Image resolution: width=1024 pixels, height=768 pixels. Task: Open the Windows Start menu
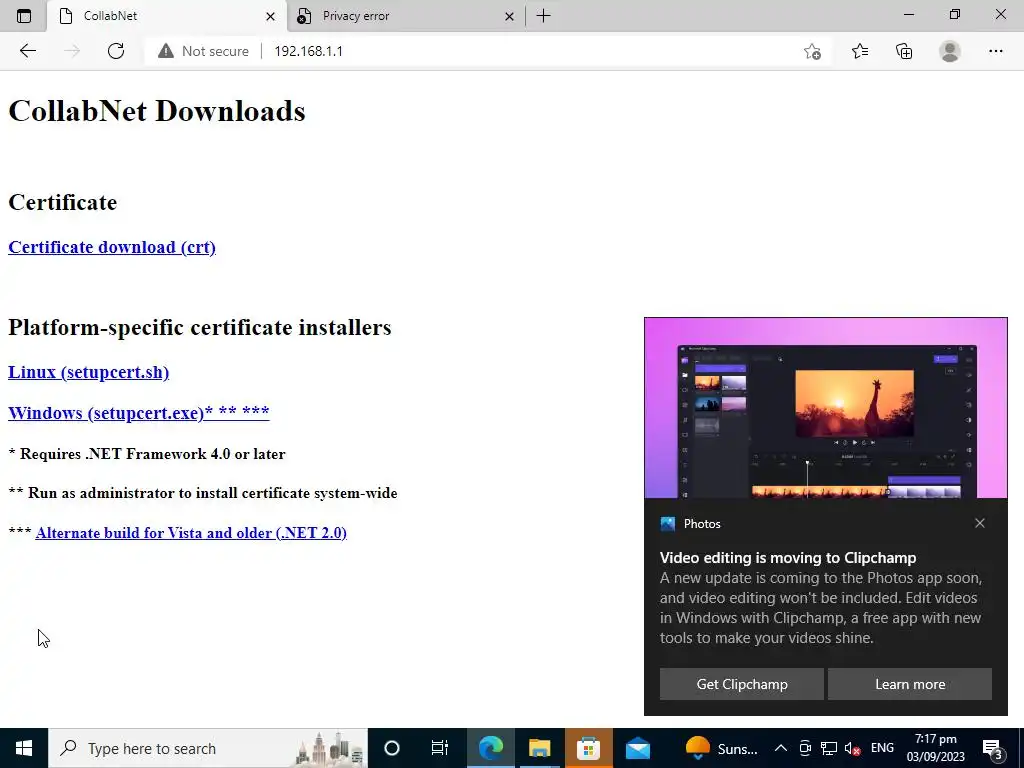24,748
